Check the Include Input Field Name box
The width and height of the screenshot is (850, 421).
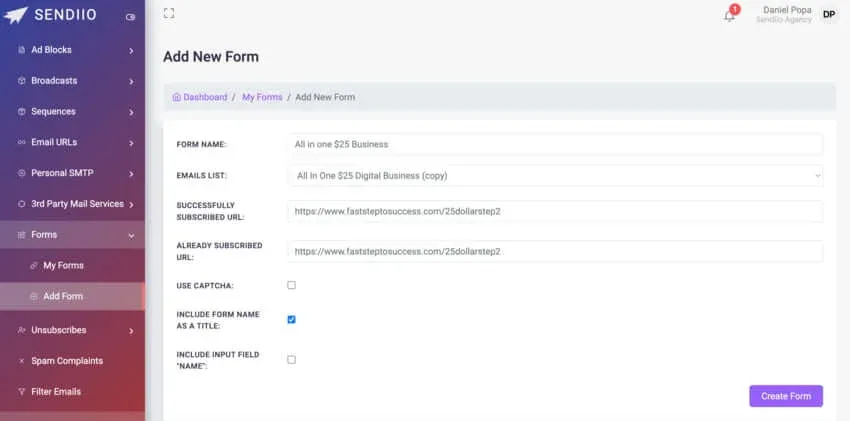(x=292, y=360)
